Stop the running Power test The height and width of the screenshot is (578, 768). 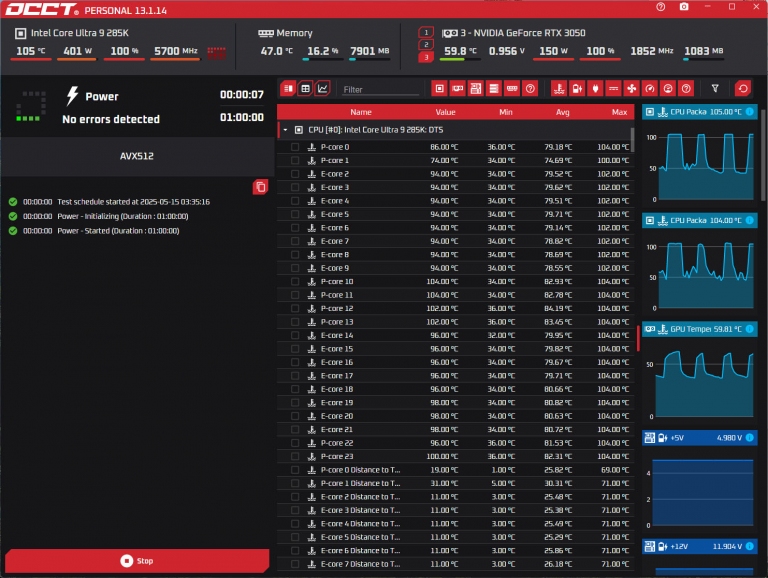137,561
